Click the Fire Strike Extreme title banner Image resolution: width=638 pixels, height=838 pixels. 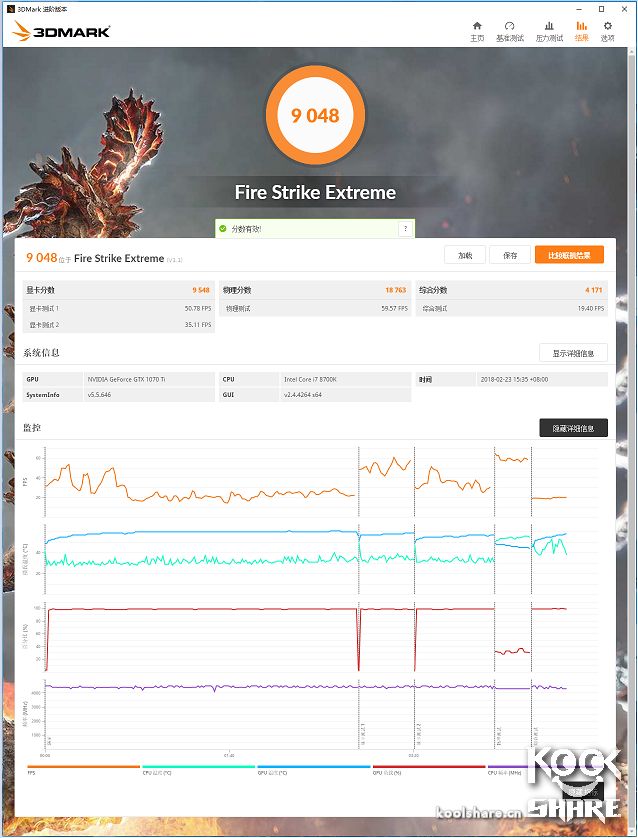[315, 192]
